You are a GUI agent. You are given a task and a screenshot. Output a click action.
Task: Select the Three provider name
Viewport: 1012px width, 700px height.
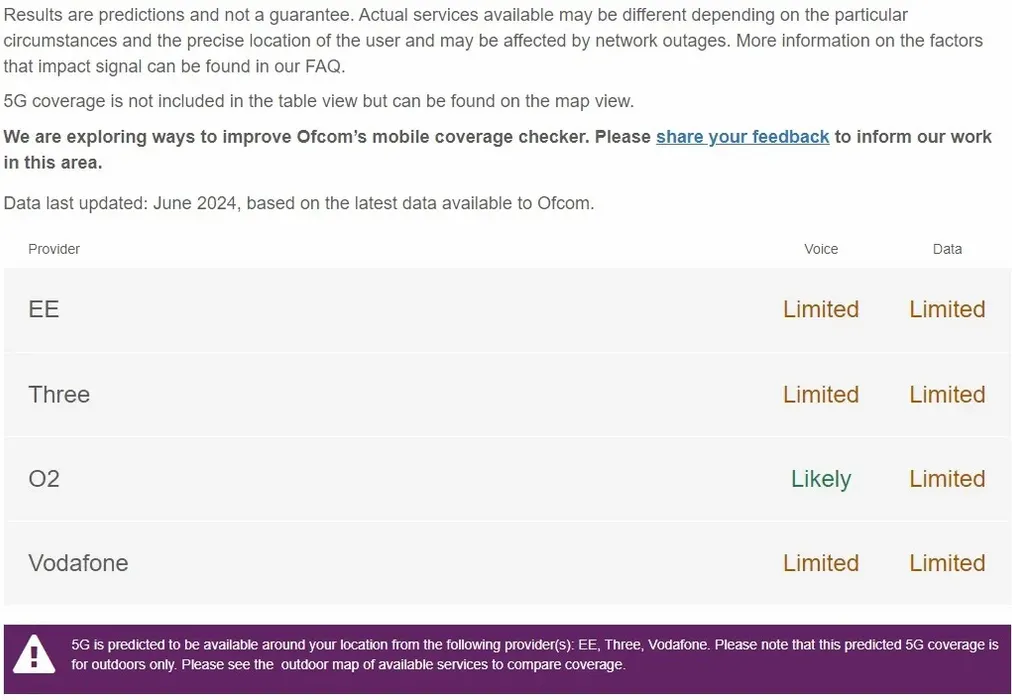pyautogui.click(x=59, y=395)
